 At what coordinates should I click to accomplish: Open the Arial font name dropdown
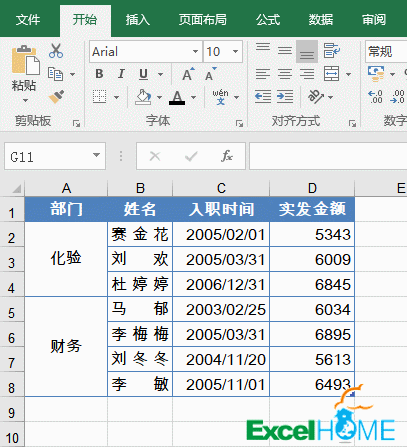tap(195, 51)
